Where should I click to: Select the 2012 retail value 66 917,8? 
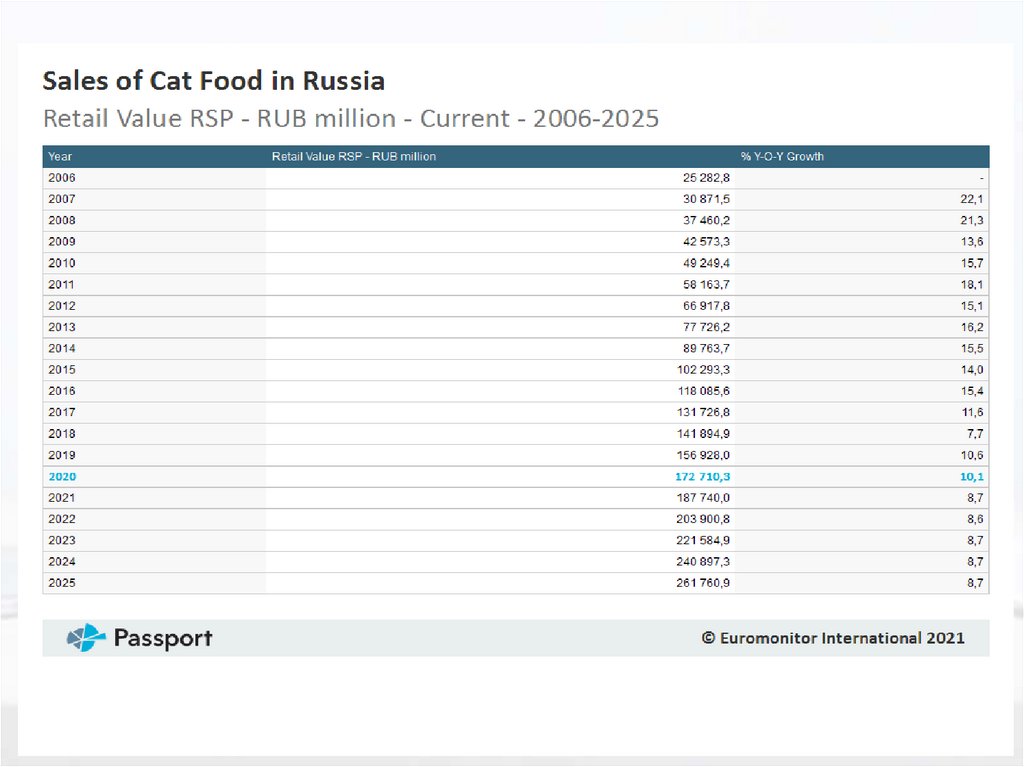(706, 305)
